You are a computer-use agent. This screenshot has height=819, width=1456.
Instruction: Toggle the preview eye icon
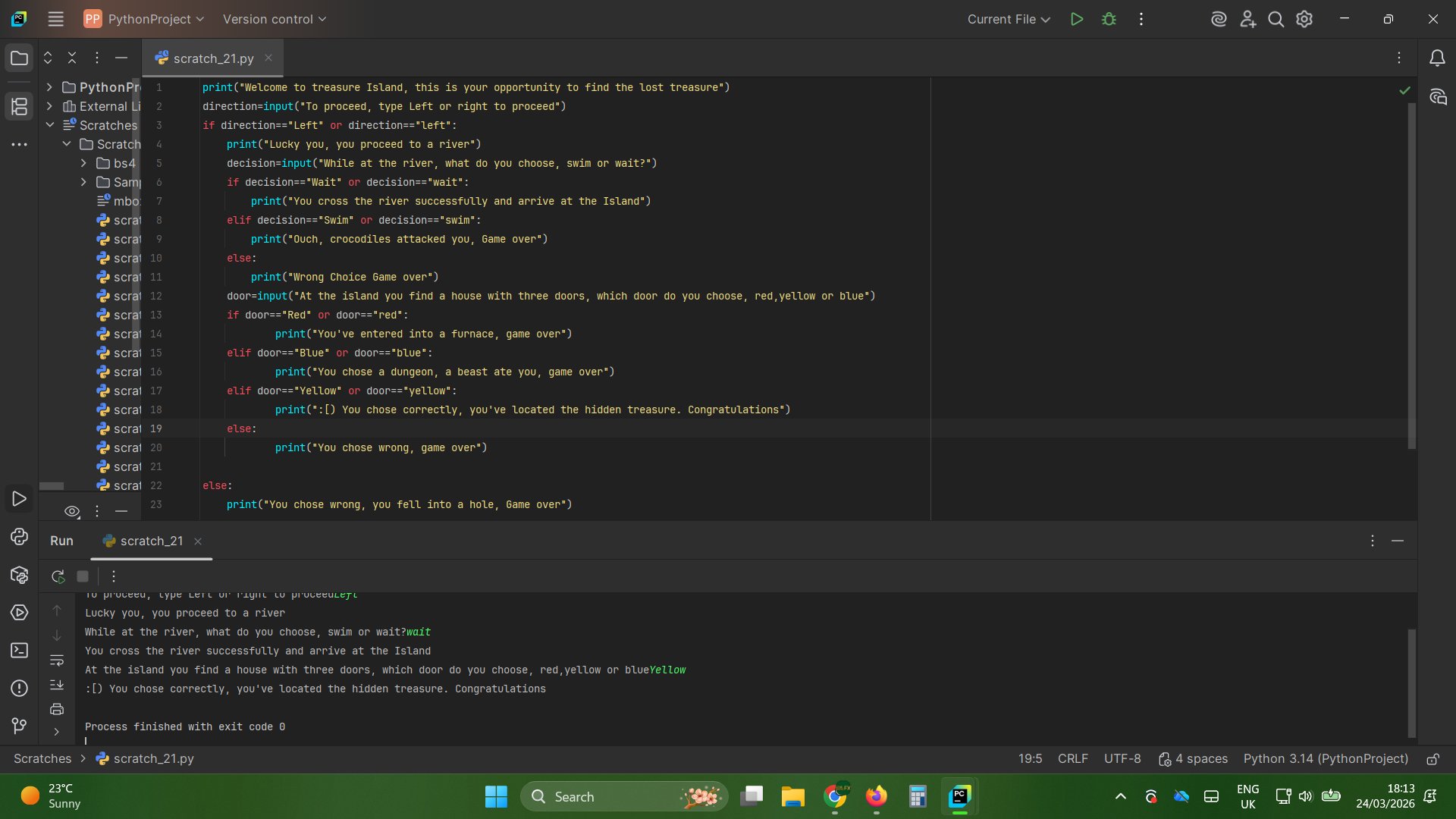tap(72, 511)
